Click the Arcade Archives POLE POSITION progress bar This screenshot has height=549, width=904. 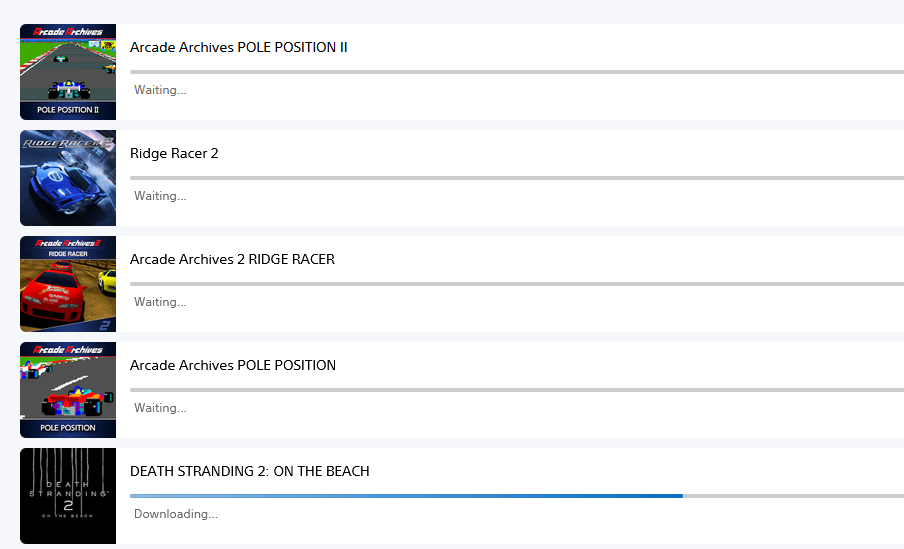517,390
